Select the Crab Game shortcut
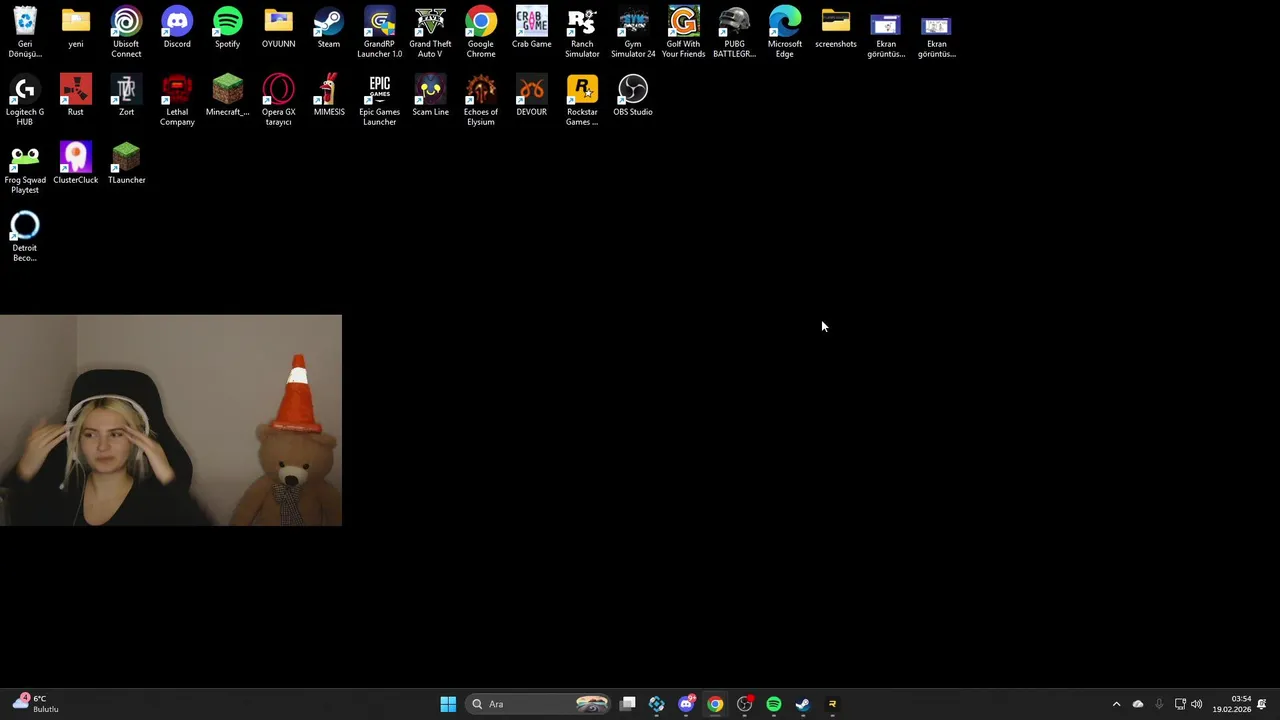The image size is (1280, 720). pyautogui.click(x=531, y=28)
